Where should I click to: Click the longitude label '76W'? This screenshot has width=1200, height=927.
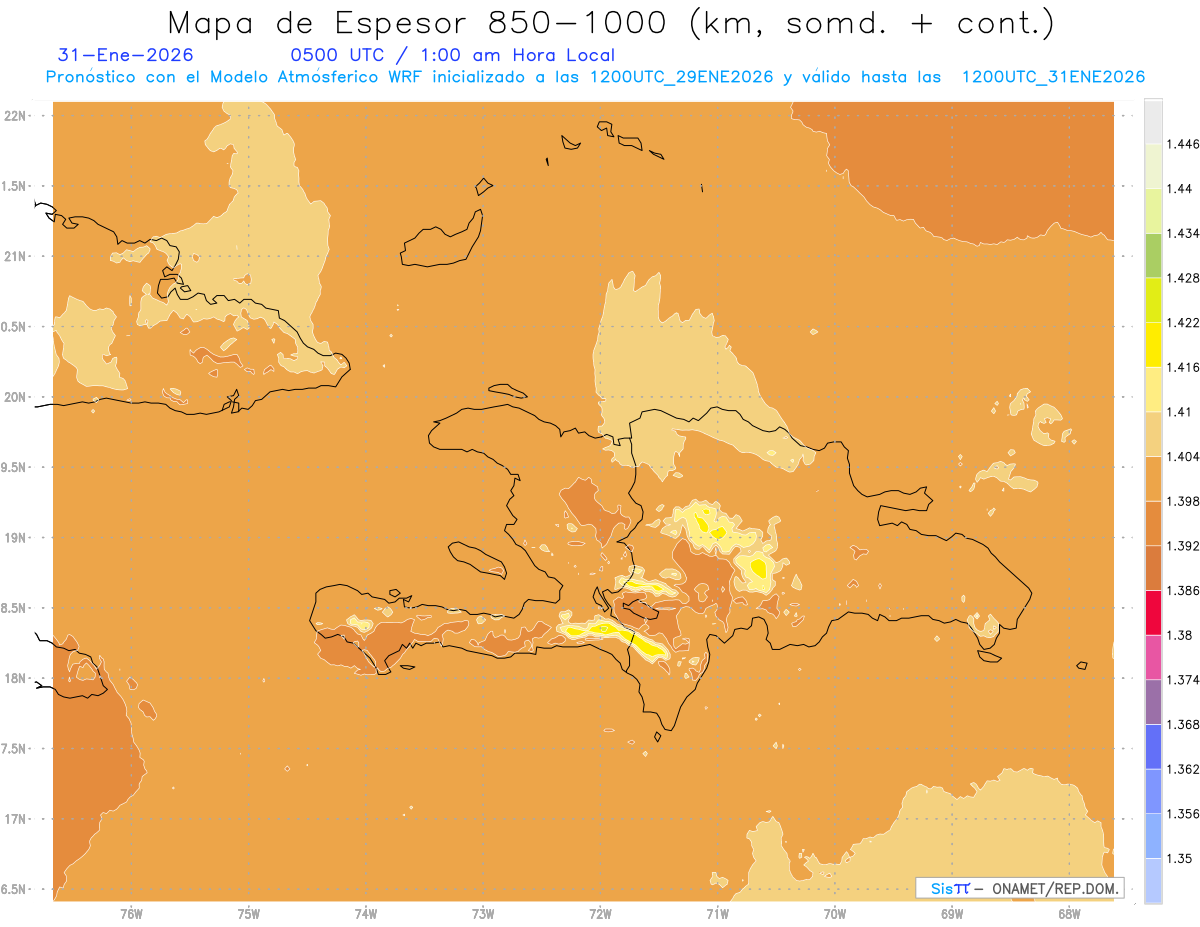131,915
